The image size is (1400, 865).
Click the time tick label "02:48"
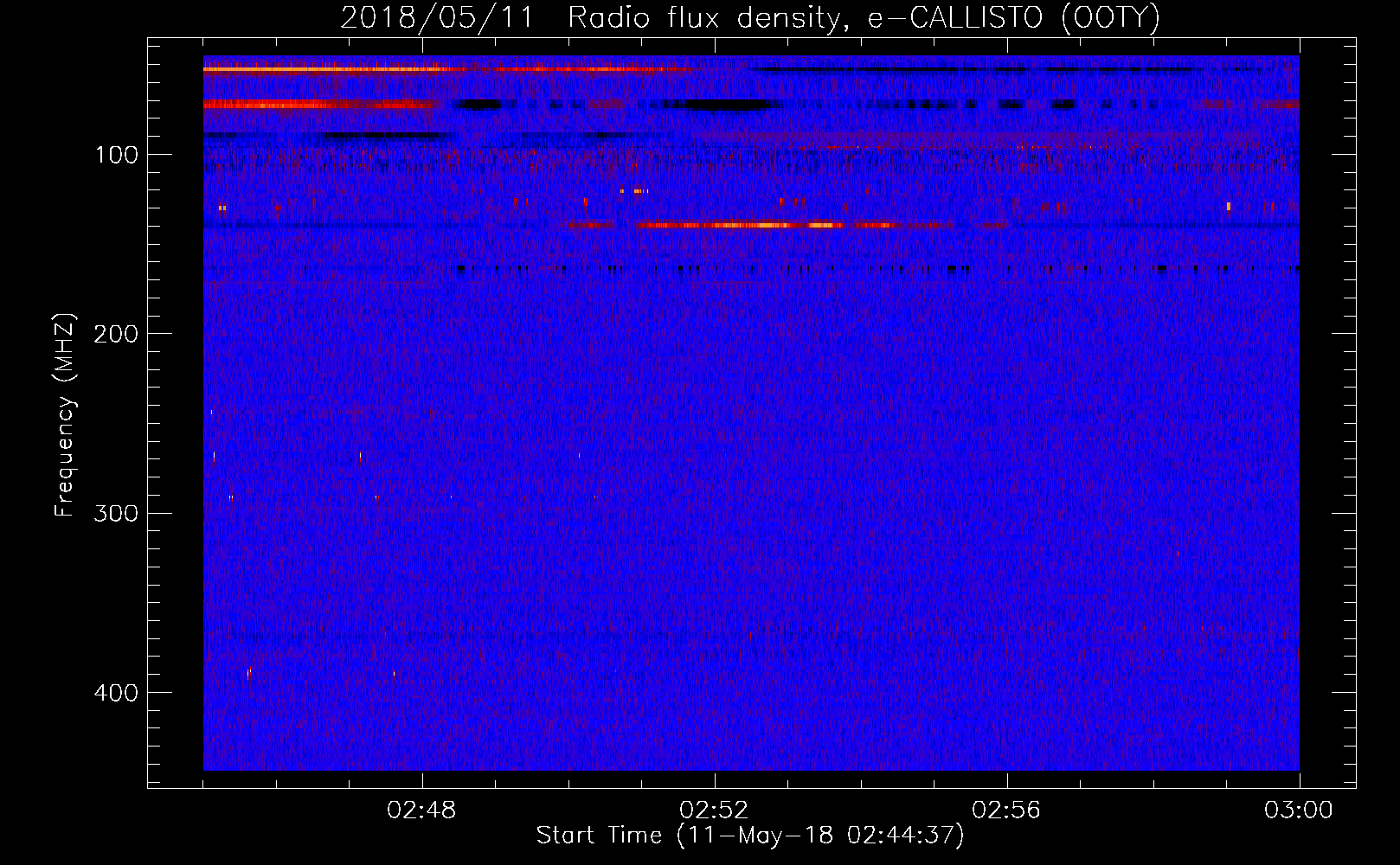[x=422, y=811]
